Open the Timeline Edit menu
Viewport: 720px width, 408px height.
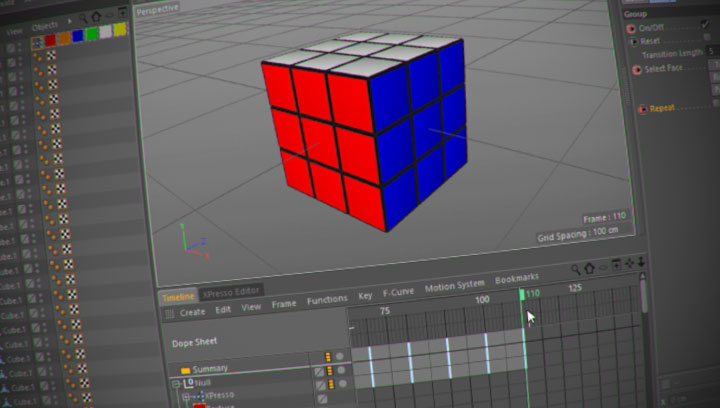[x=223, y=310]
